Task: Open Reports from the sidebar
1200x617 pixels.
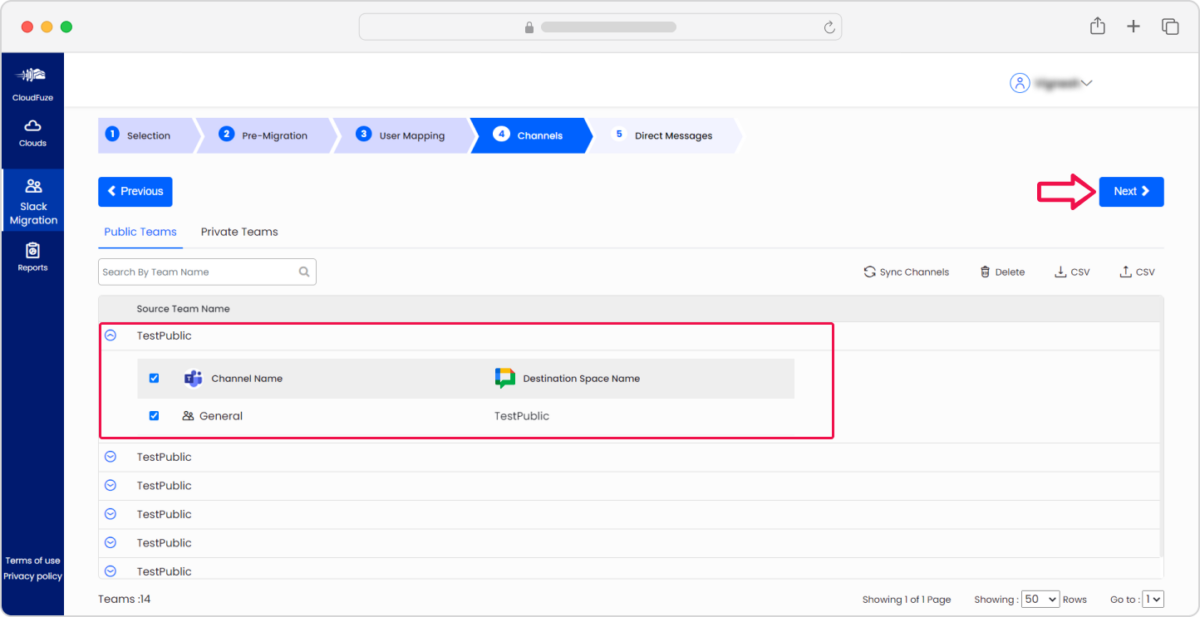Action: pos(33,257)
